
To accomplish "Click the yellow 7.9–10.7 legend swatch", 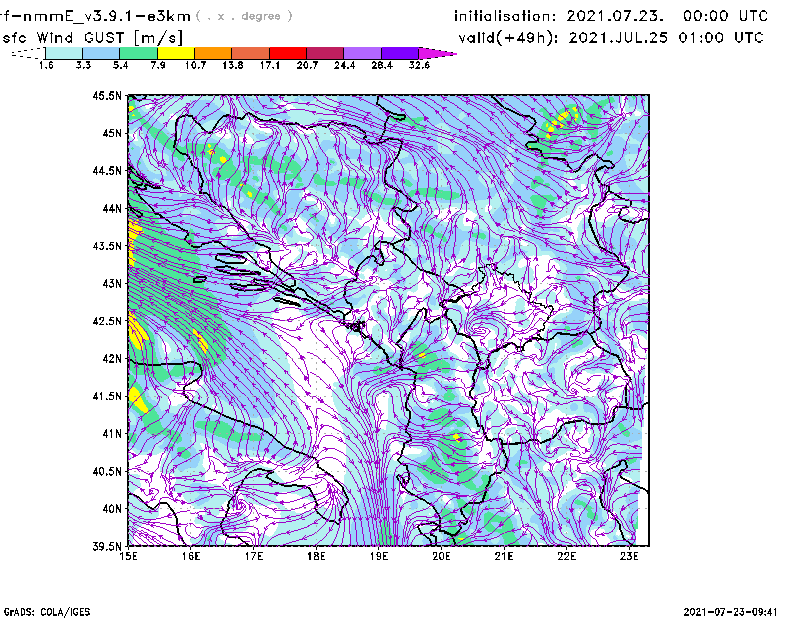I will pos(176,53).
